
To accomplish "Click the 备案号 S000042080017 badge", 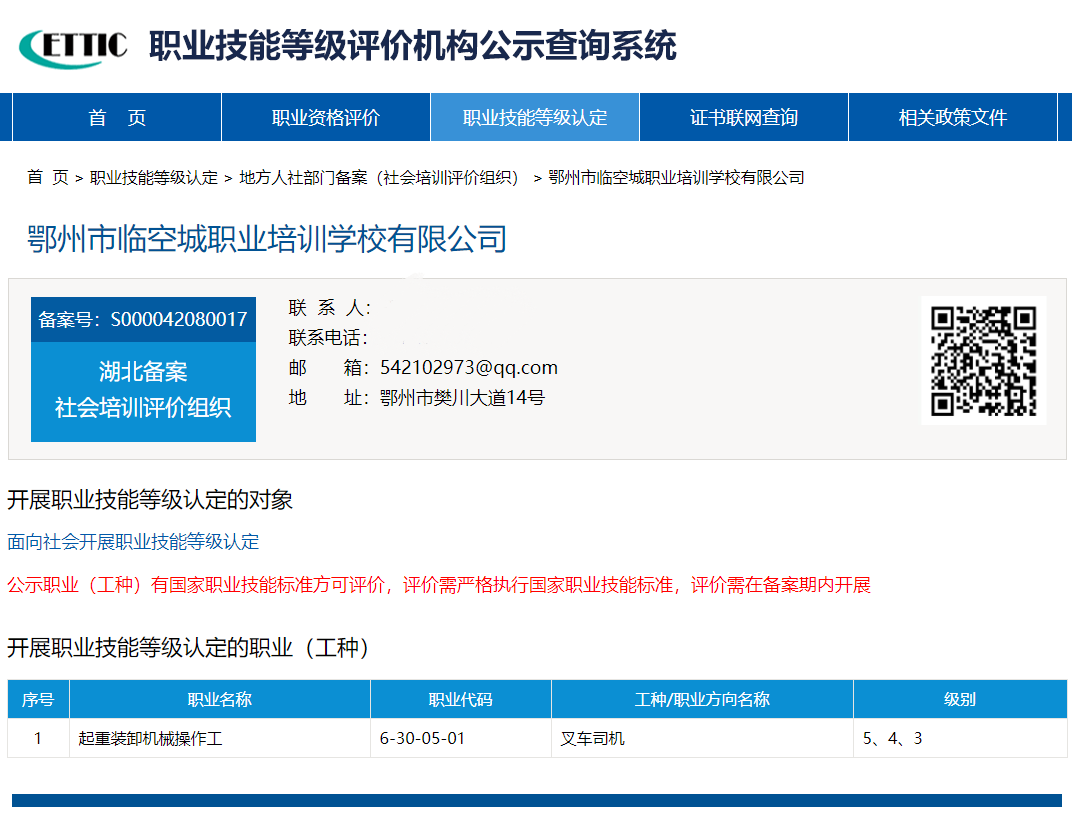I will [143, 320].
